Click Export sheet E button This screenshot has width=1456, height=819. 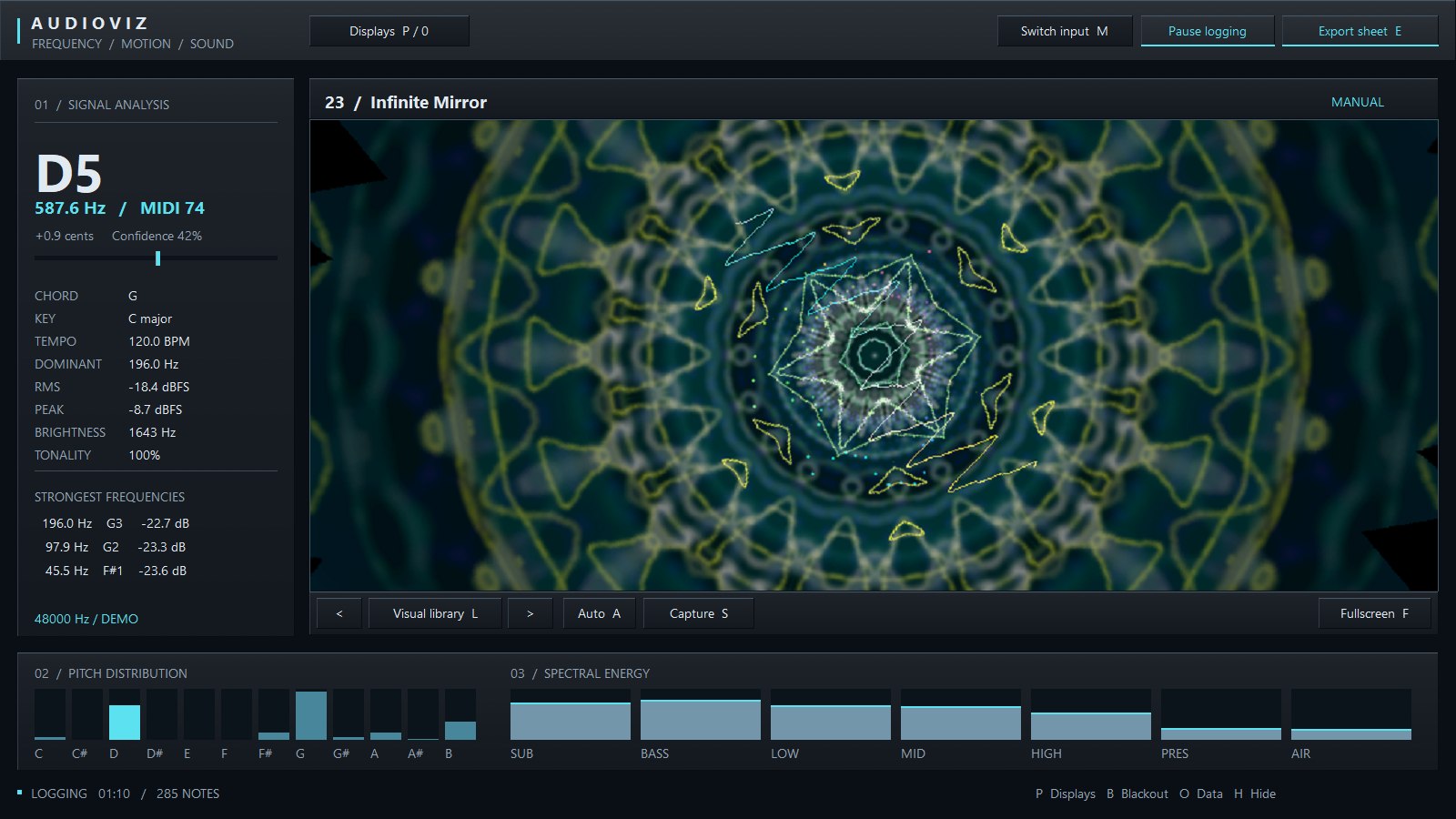click(x=1360, y=31)
